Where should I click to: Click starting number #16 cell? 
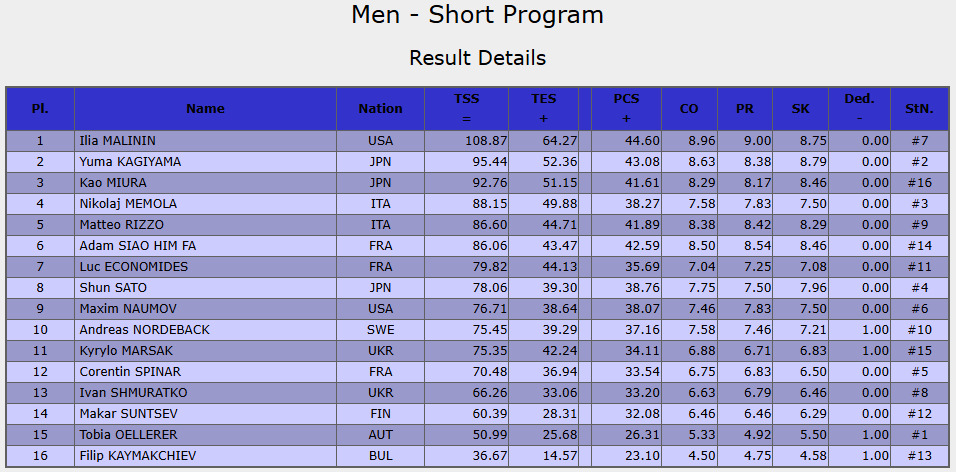[x=919, y=183]
